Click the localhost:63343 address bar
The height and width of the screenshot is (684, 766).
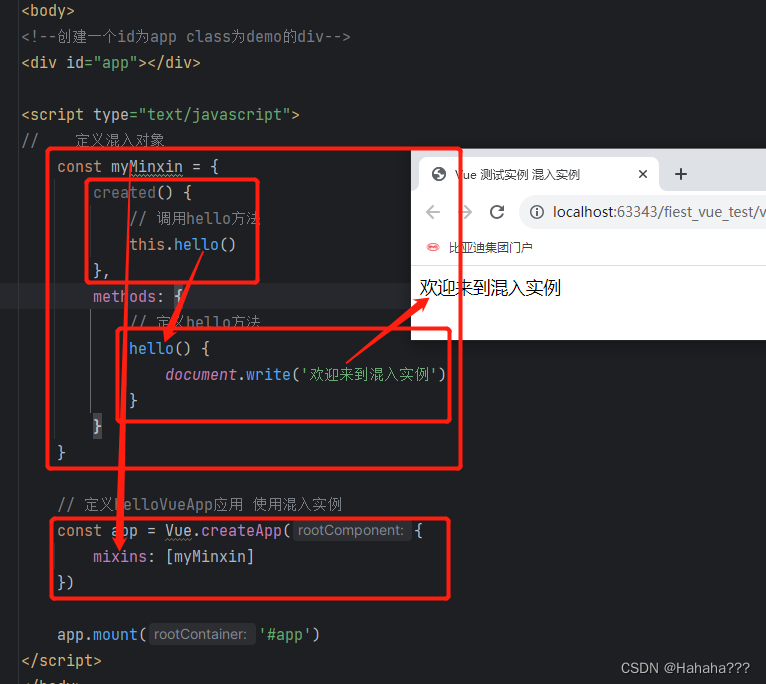pos(643,212)
